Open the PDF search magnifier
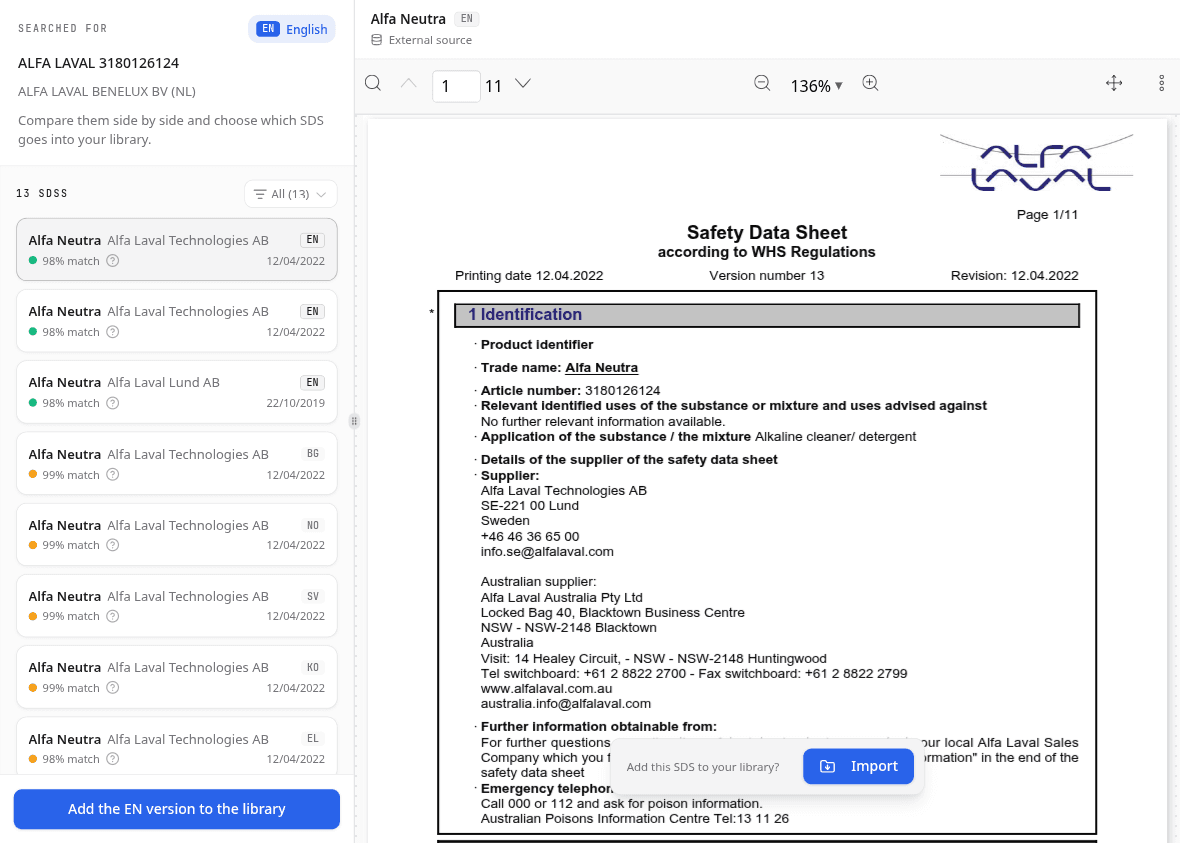Viewport: 1180px width, 843px height. click(x=373, y=84)
